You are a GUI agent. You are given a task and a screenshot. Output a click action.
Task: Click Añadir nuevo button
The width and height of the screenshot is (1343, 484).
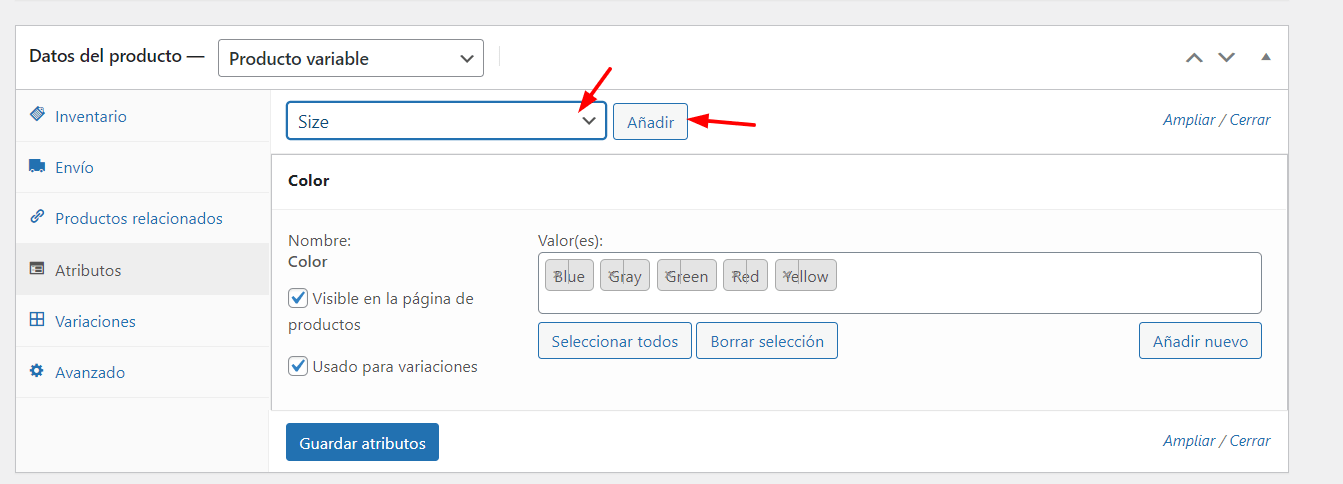[x=1200, y=341]
